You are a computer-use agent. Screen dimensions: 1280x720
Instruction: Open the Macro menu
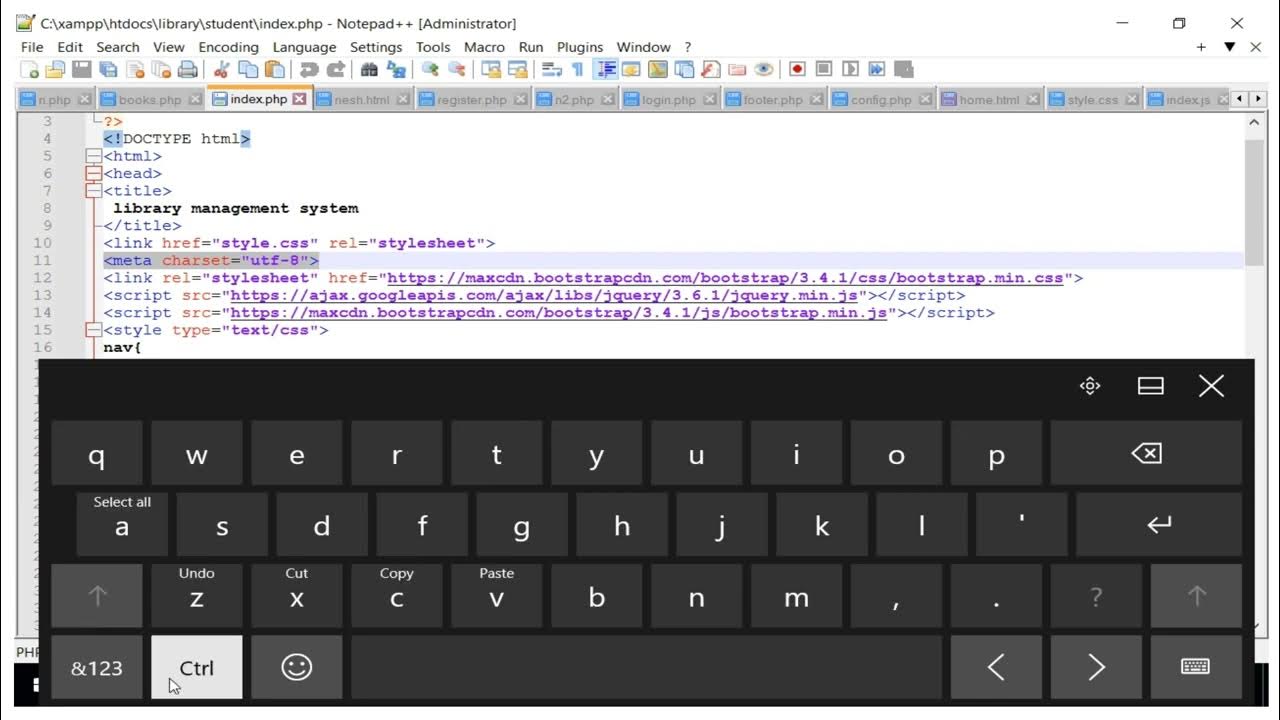coord(484,47)
